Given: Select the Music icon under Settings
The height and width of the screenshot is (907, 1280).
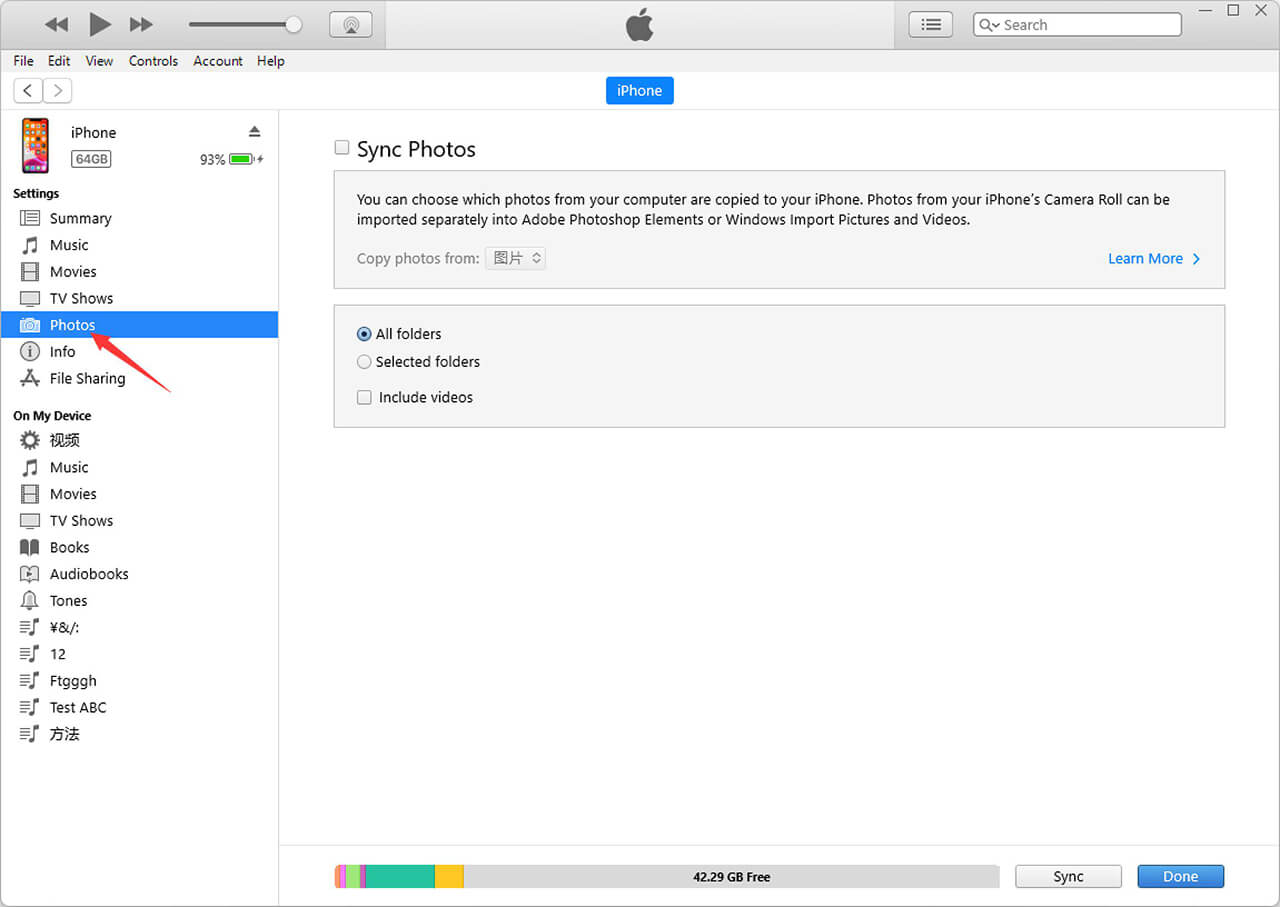Looking at the screenshot, I should 30,245.
